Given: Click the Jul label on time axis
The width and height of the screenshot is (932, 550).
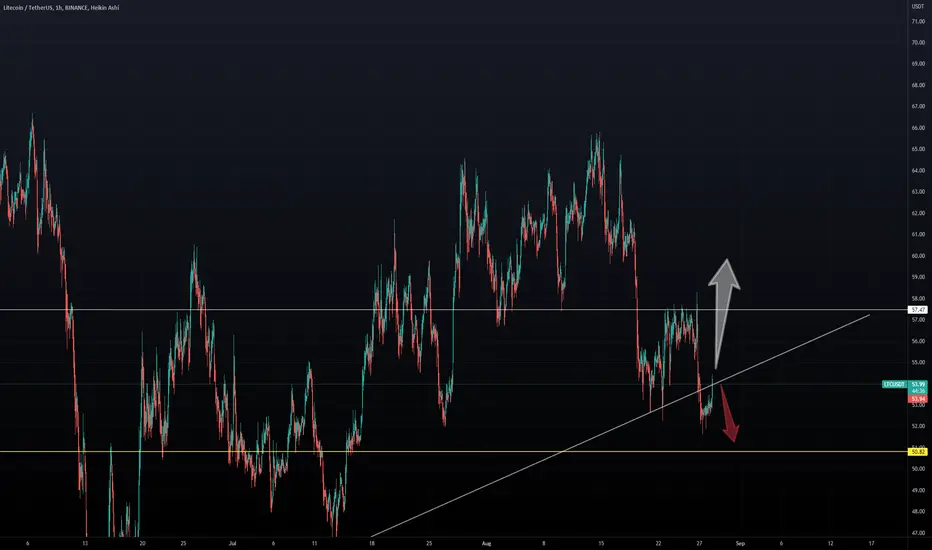Looking at the screenshot, I should click(x=232, y=543).
